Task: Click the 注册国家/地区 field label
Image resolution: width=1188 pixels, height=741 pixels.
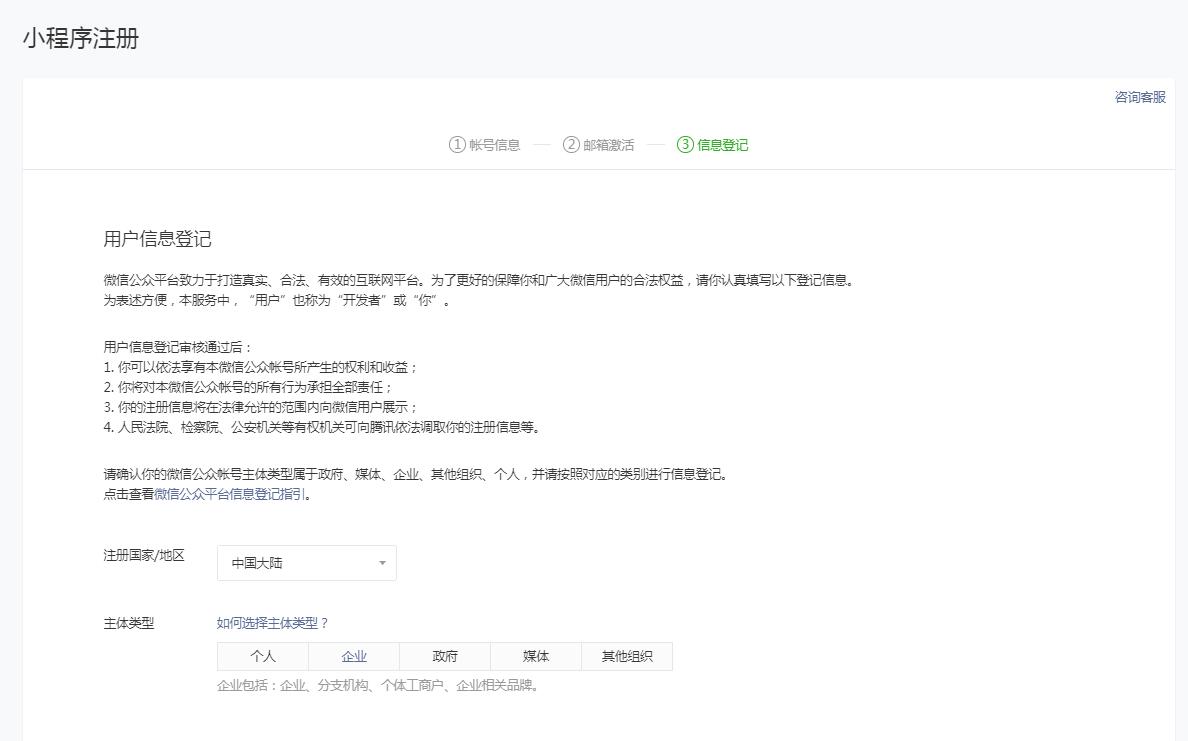Action: (144, 555)
